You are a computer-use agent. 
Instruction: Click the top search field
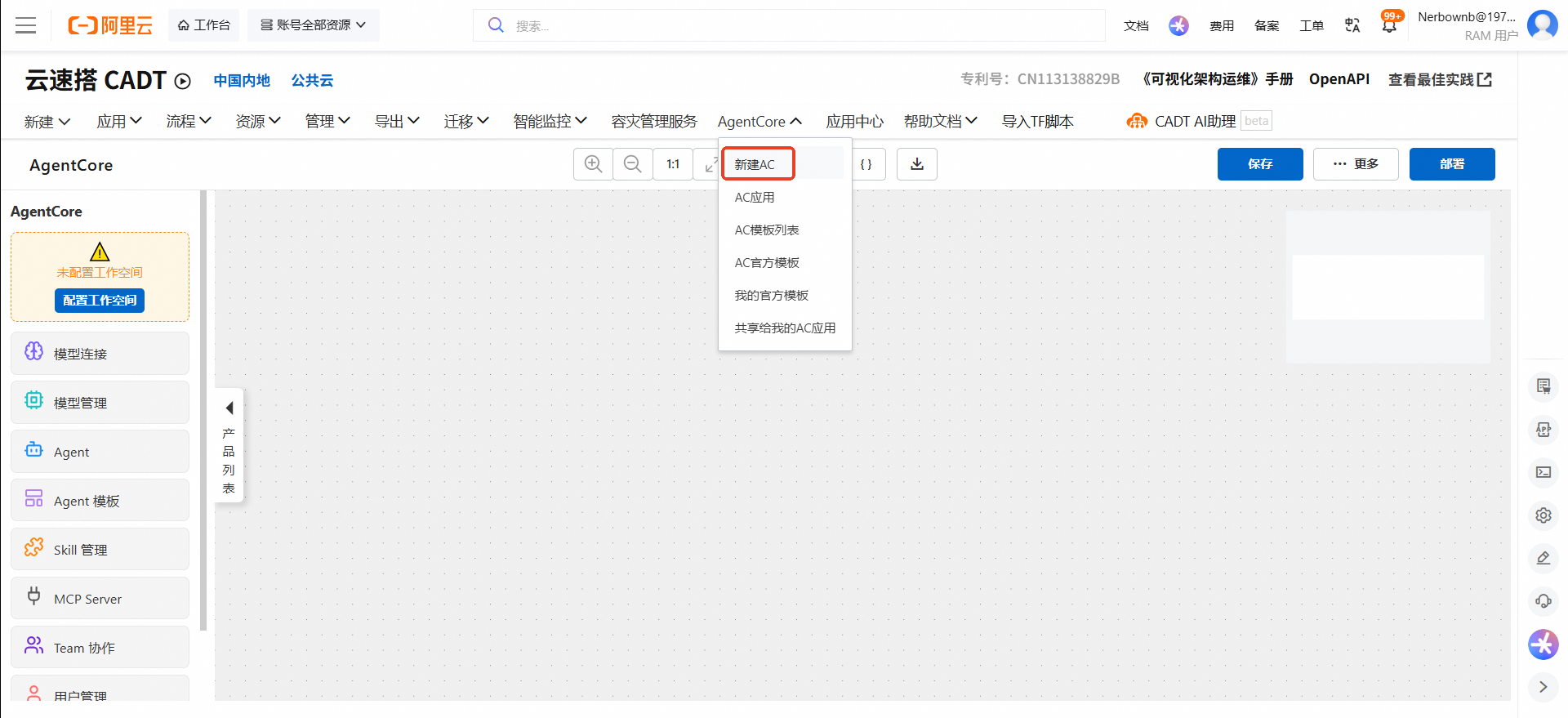click(789, 25)
